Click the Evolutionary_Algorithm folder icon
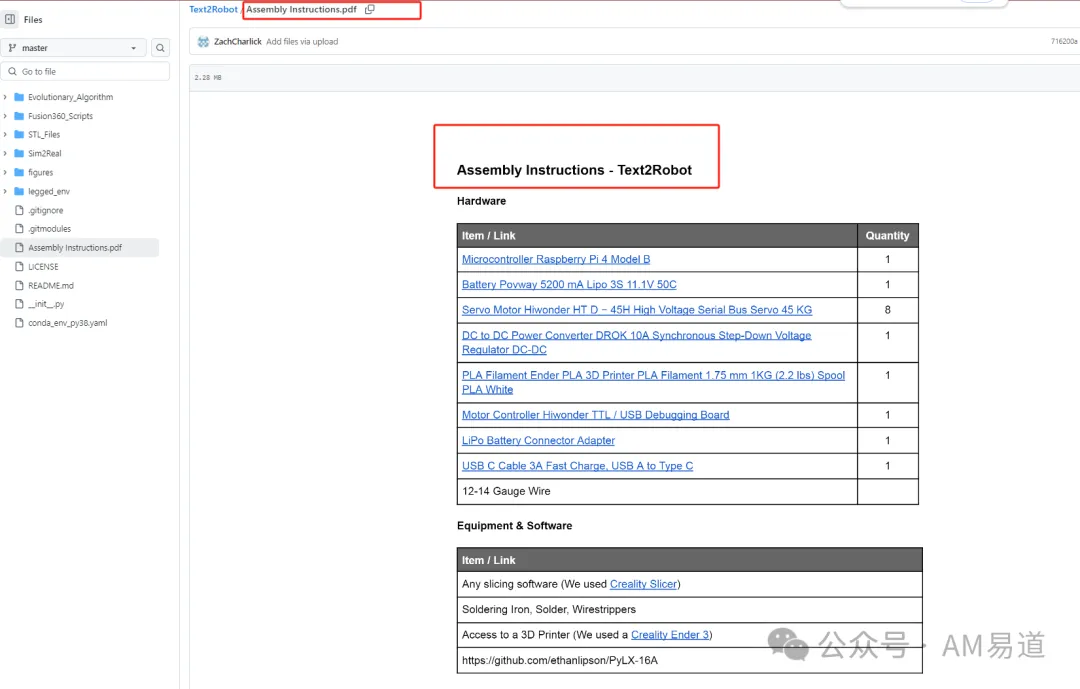This screenshot has height=689, width=1080. (19, 97)
